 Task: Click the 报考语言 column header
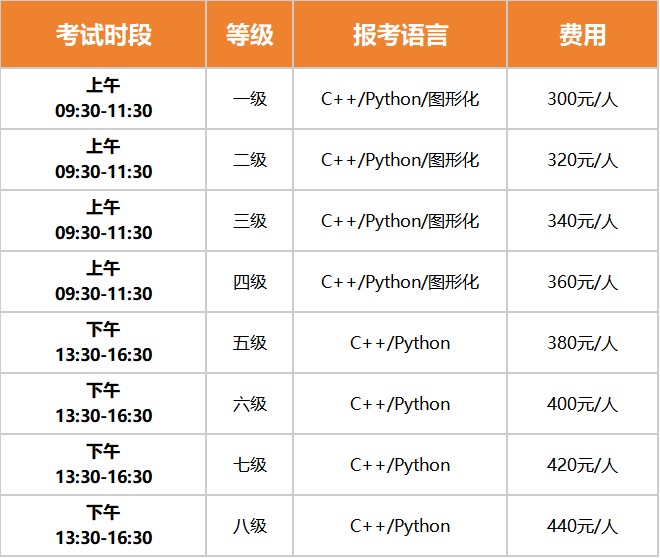coord(400,34)
